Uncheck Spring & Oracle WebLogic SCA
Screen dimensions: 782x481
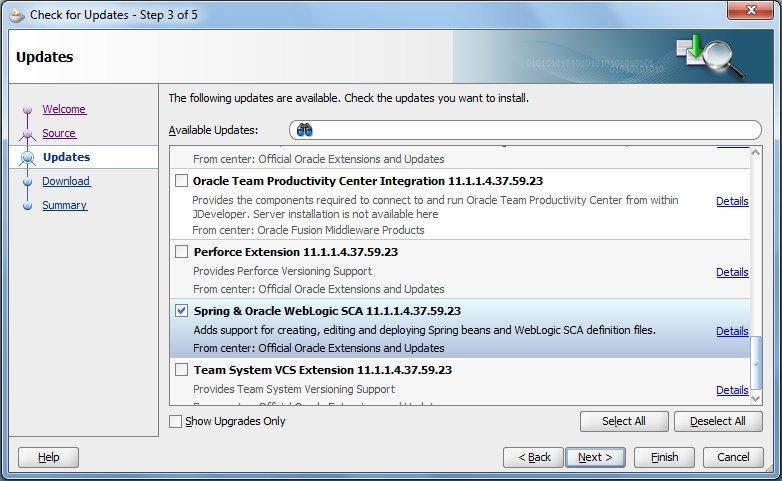click(x=182, y=310)
